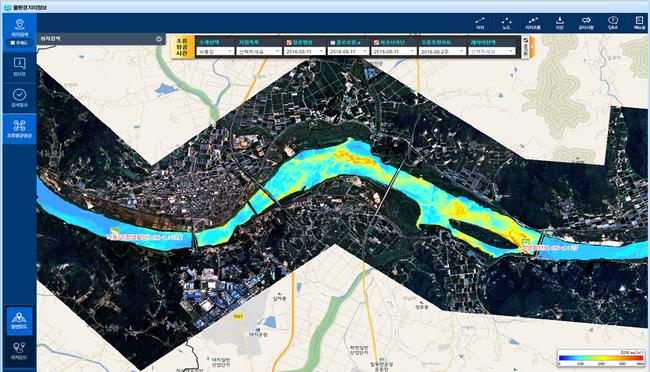Collapse the location search panel header button
This screenshot has width=650, height=372.
click(159, 39)
